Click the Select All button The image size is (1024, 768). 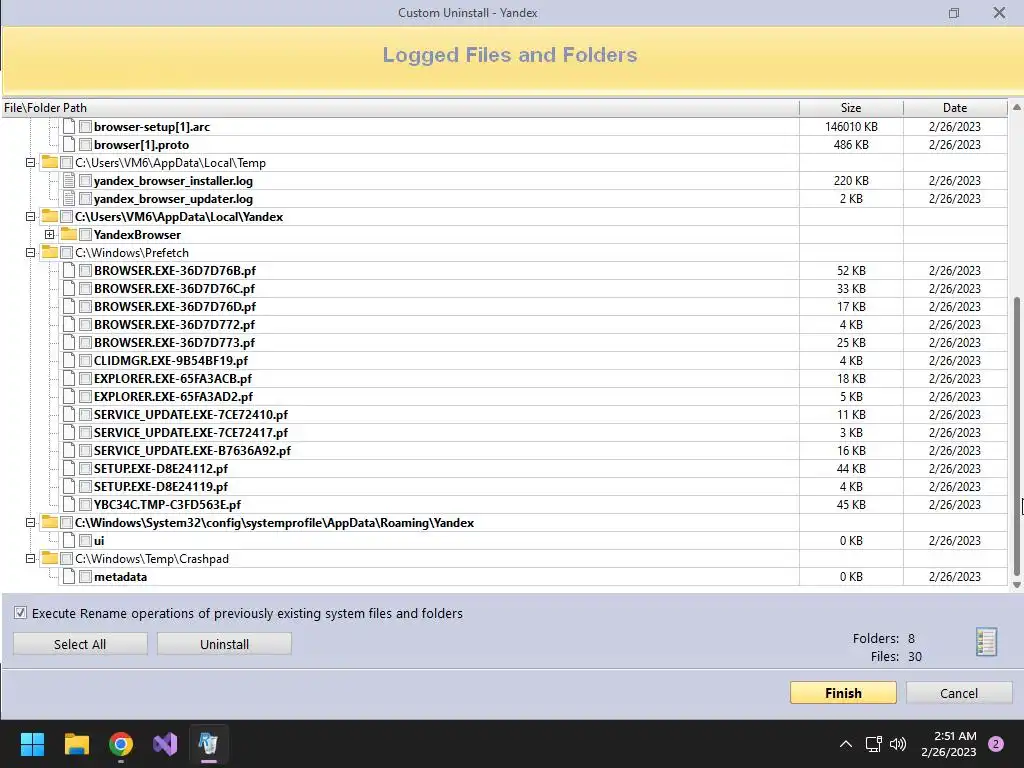click(x=80, y=644)
